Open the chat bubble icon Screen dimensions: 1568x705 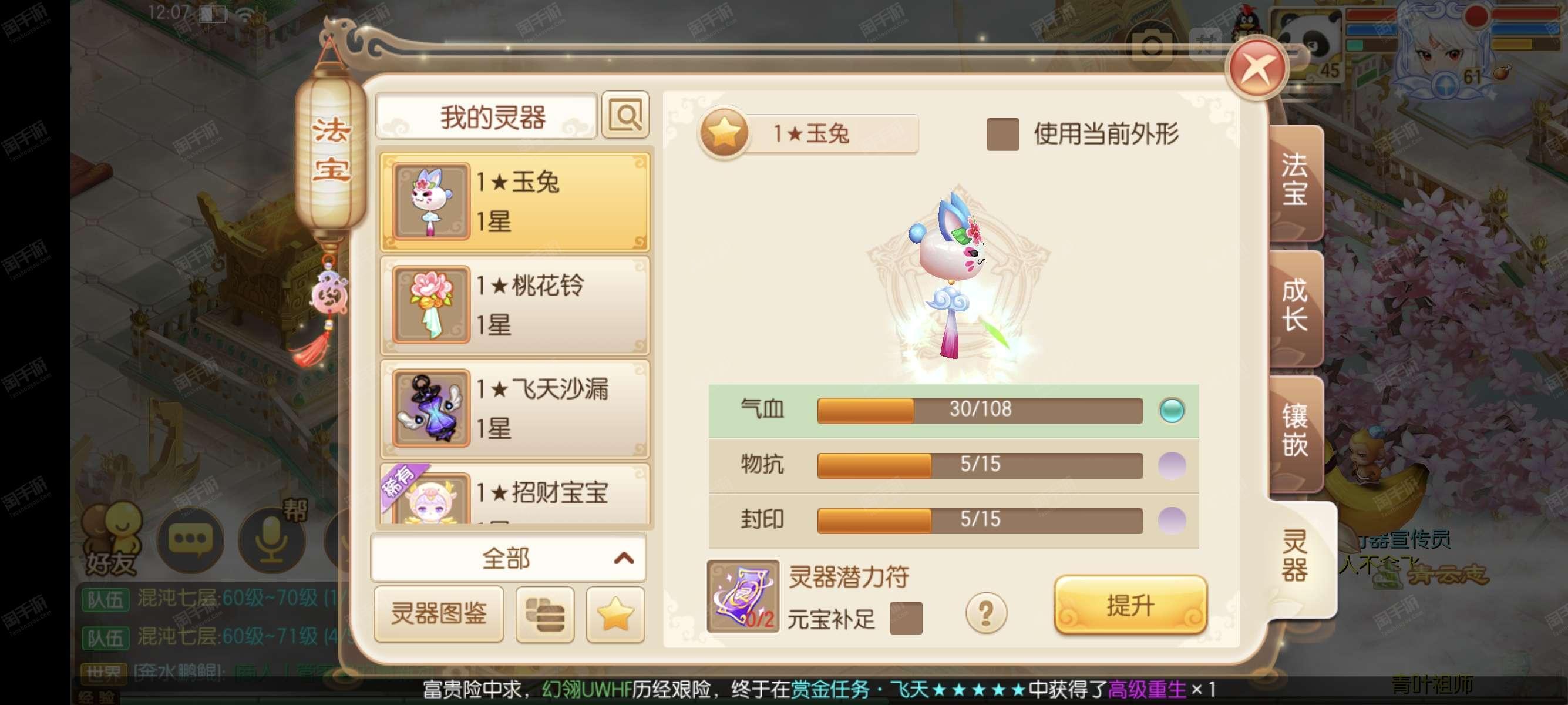[190, 539]
